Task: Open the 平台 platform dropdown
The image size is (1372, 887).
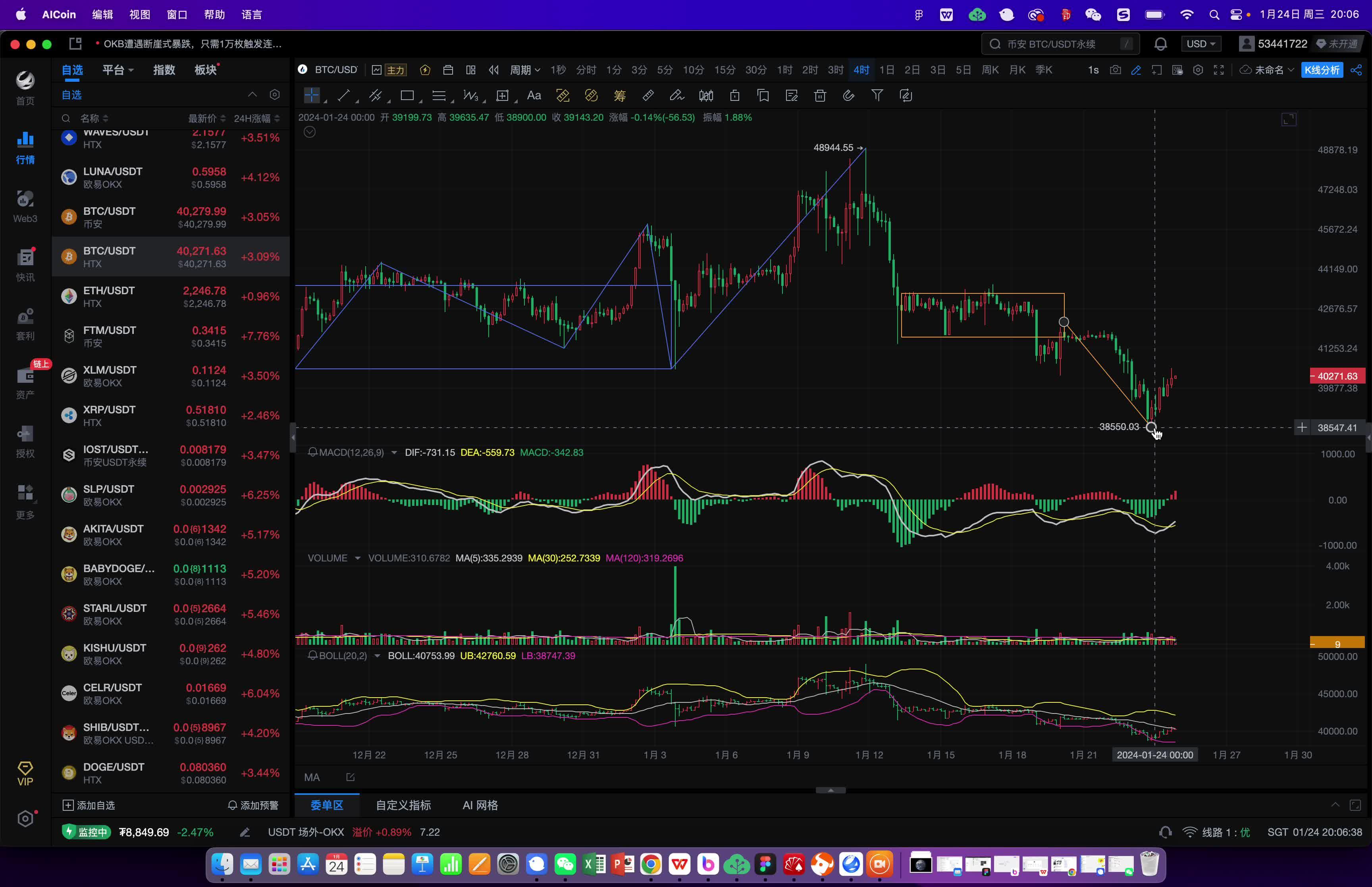Action: coord(118,70)
